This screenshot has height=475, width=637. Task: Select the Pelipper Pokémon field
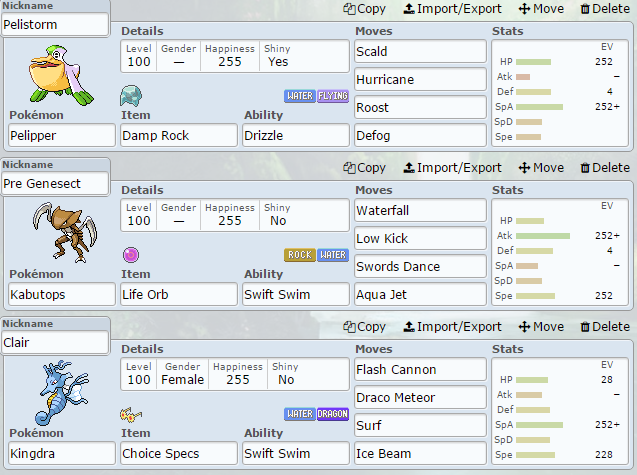pos(62,135)
